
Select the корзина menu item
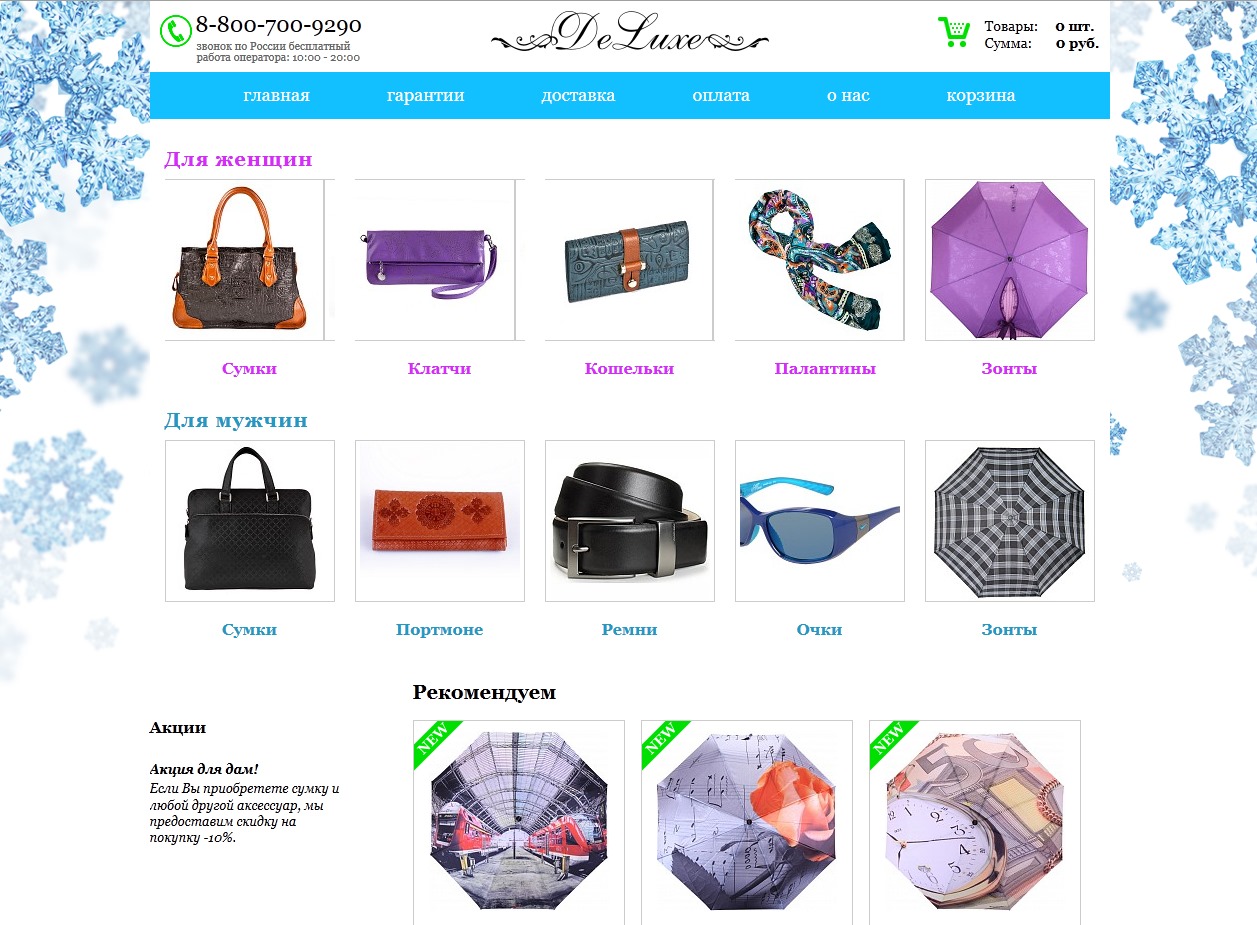pos(981,96)
